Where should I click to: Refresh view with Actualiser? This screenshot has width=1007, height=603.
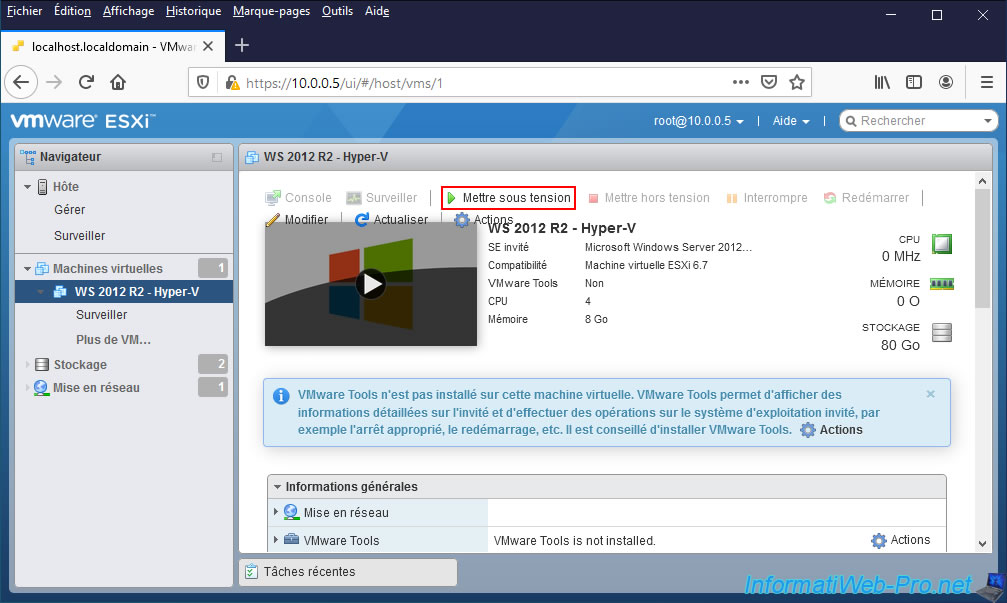(x=391, y=220)
